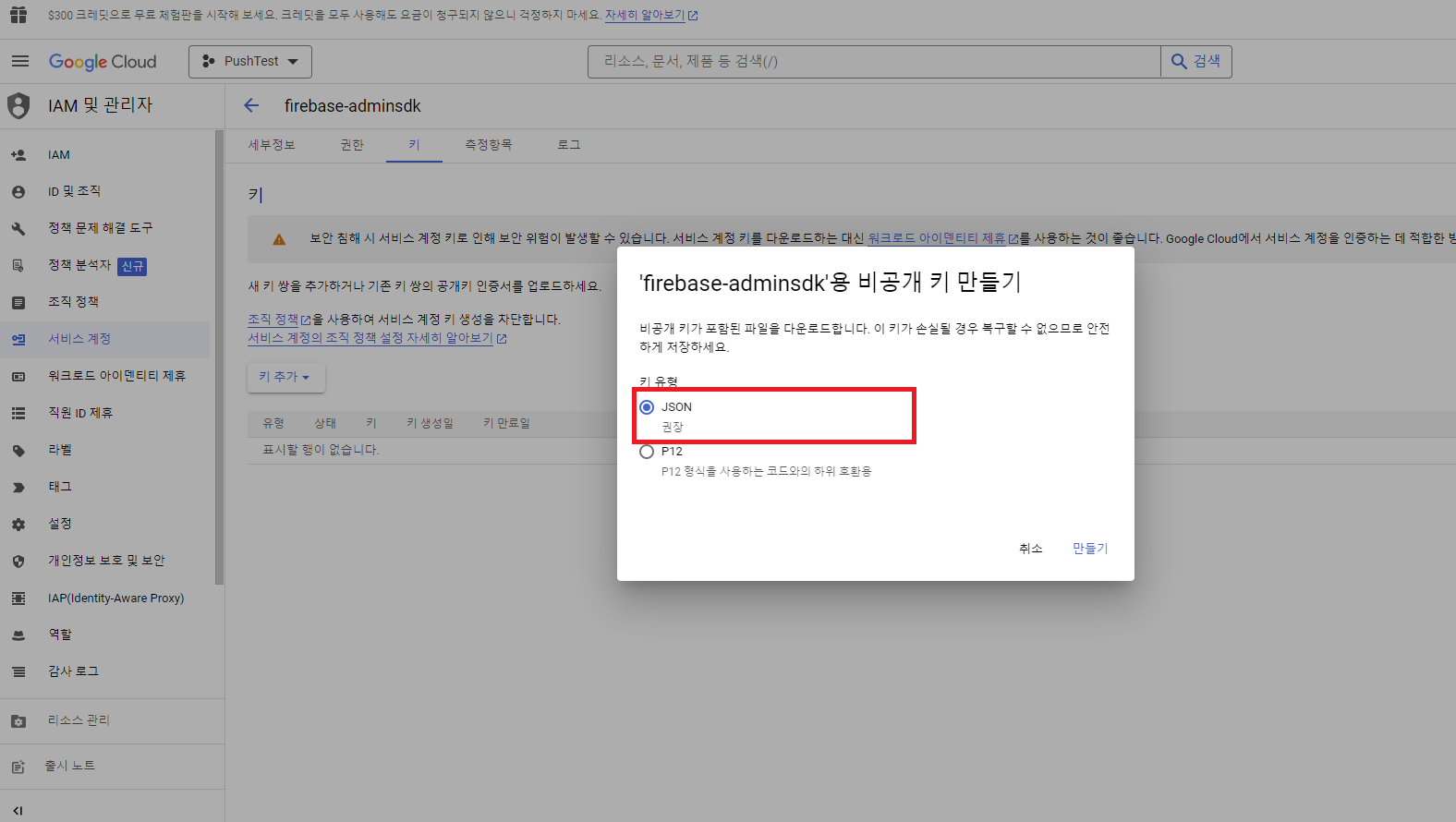
Task: Open the 자세히 알아보기 link in the top banner
Action: [651, 16]
